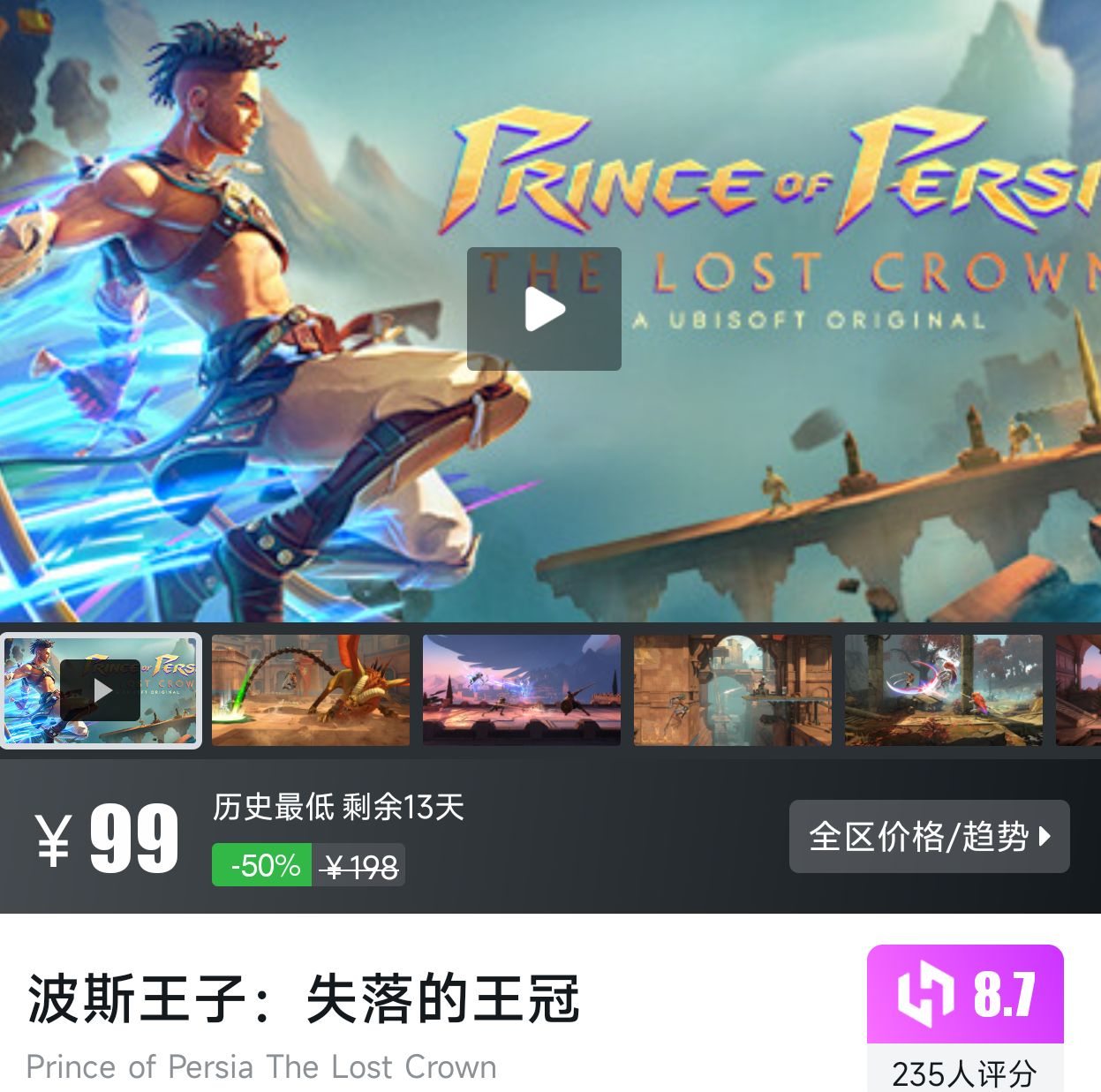The image size is (1101, 1092).
Task: View the stone archway ruins screenshot thumbnail
Action: [x=733, y=690]
